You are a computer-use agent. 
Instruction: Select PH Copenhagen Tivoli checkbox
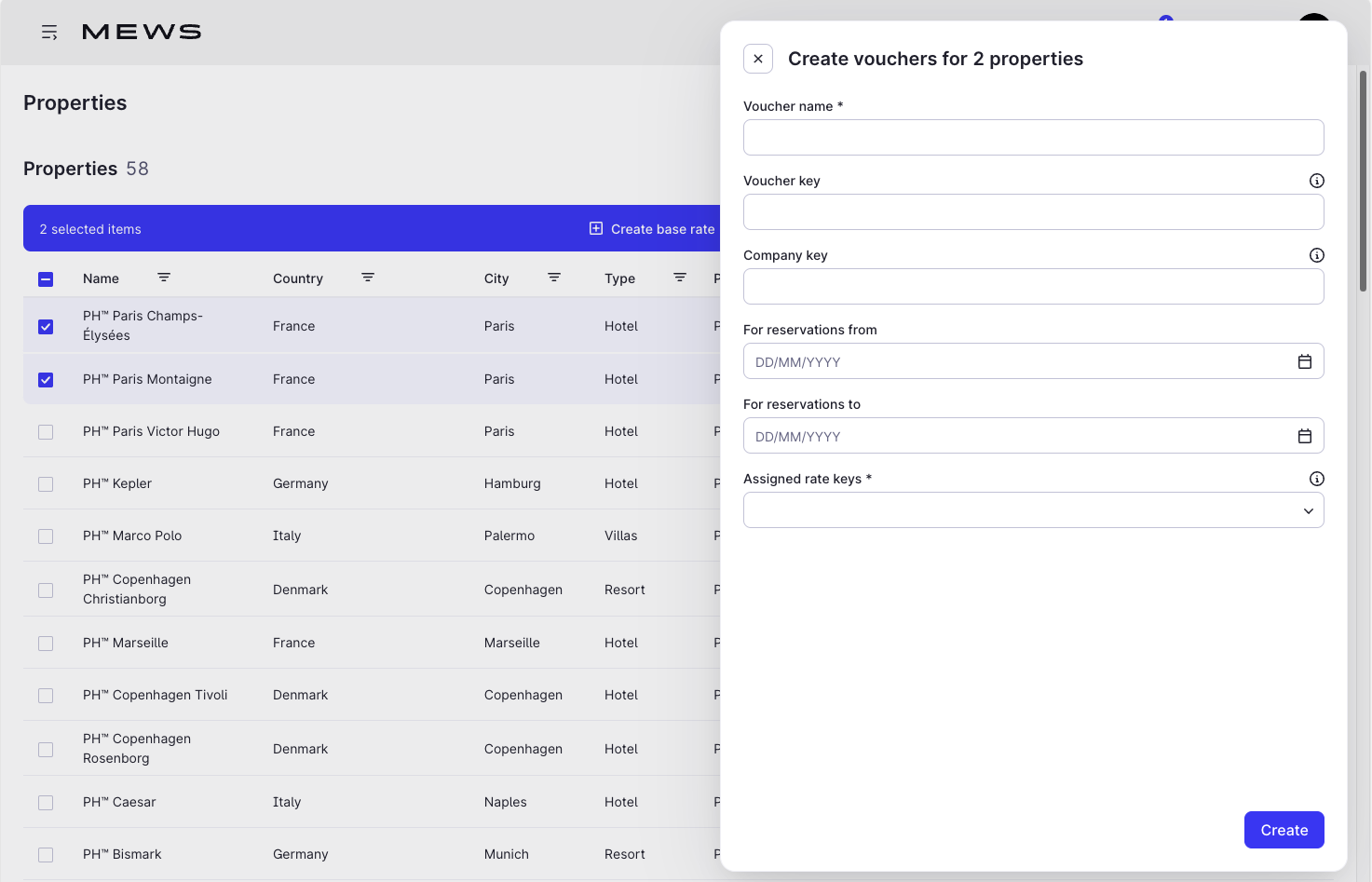click(x=46, y=696)
